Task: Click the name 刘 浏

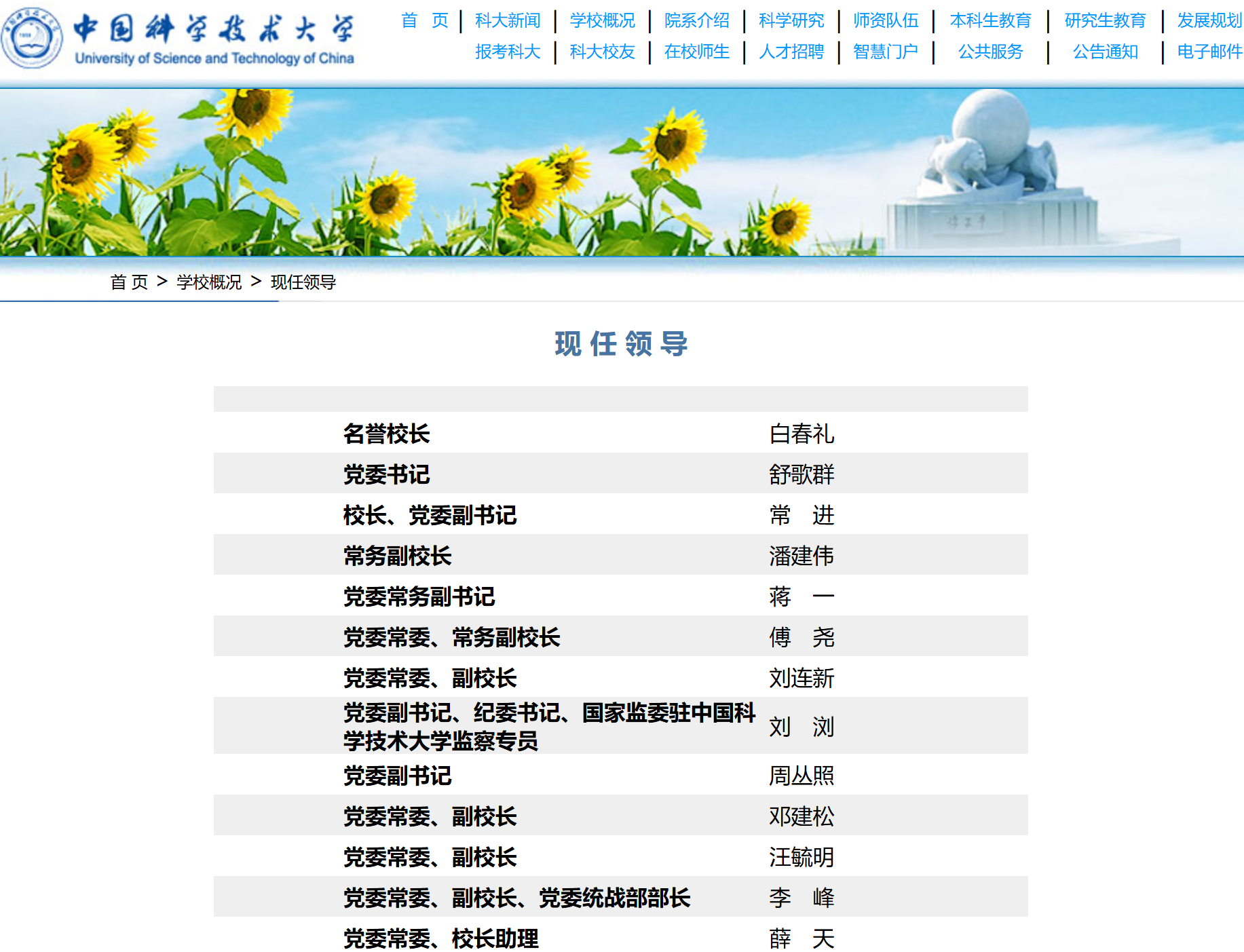Action: [802, 727]
